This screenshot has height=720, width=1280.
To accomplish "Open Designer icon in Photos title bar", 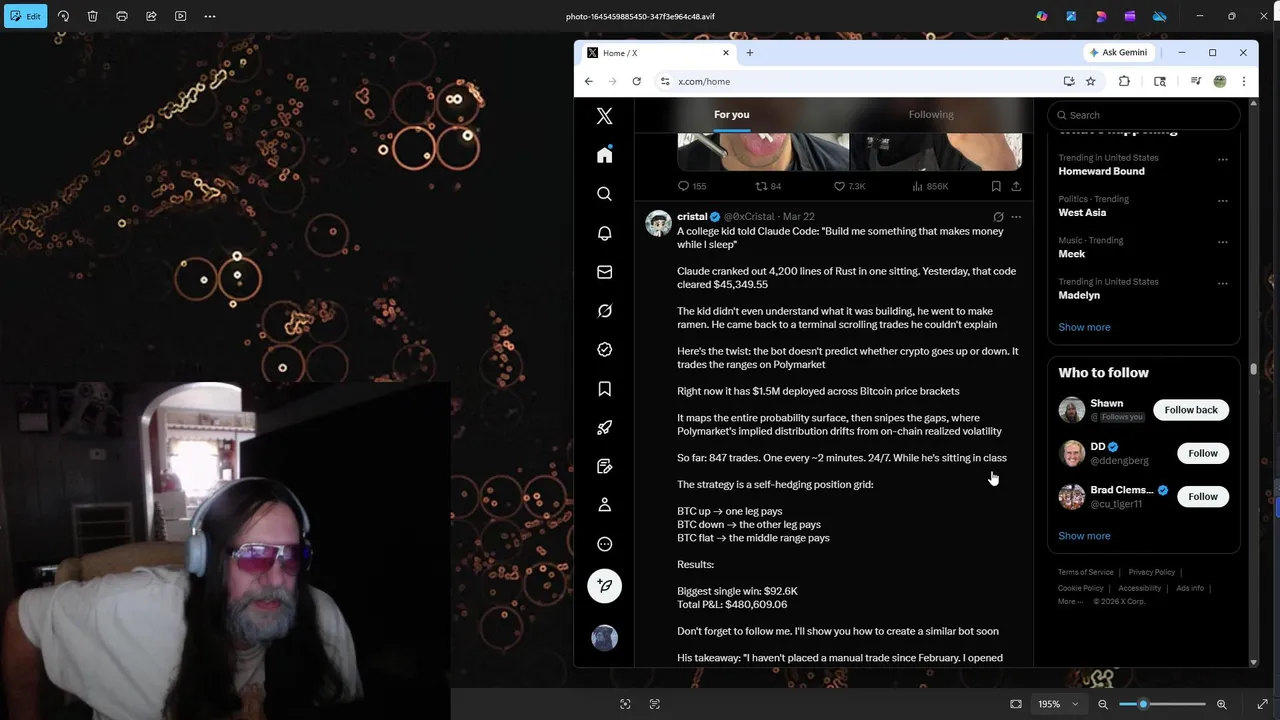I will tap(1101, 16).
